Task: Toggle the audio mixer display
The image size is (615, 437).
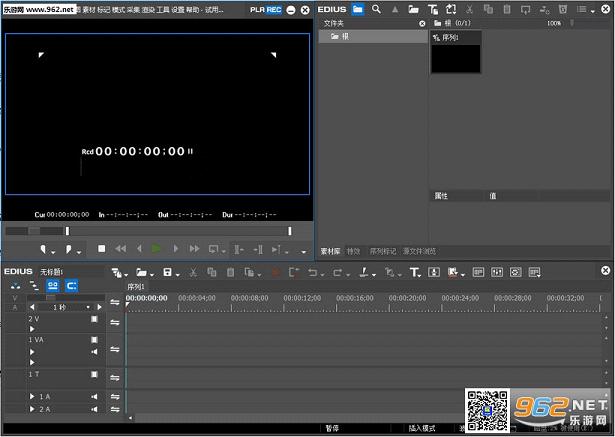Action: click(497, 272)
